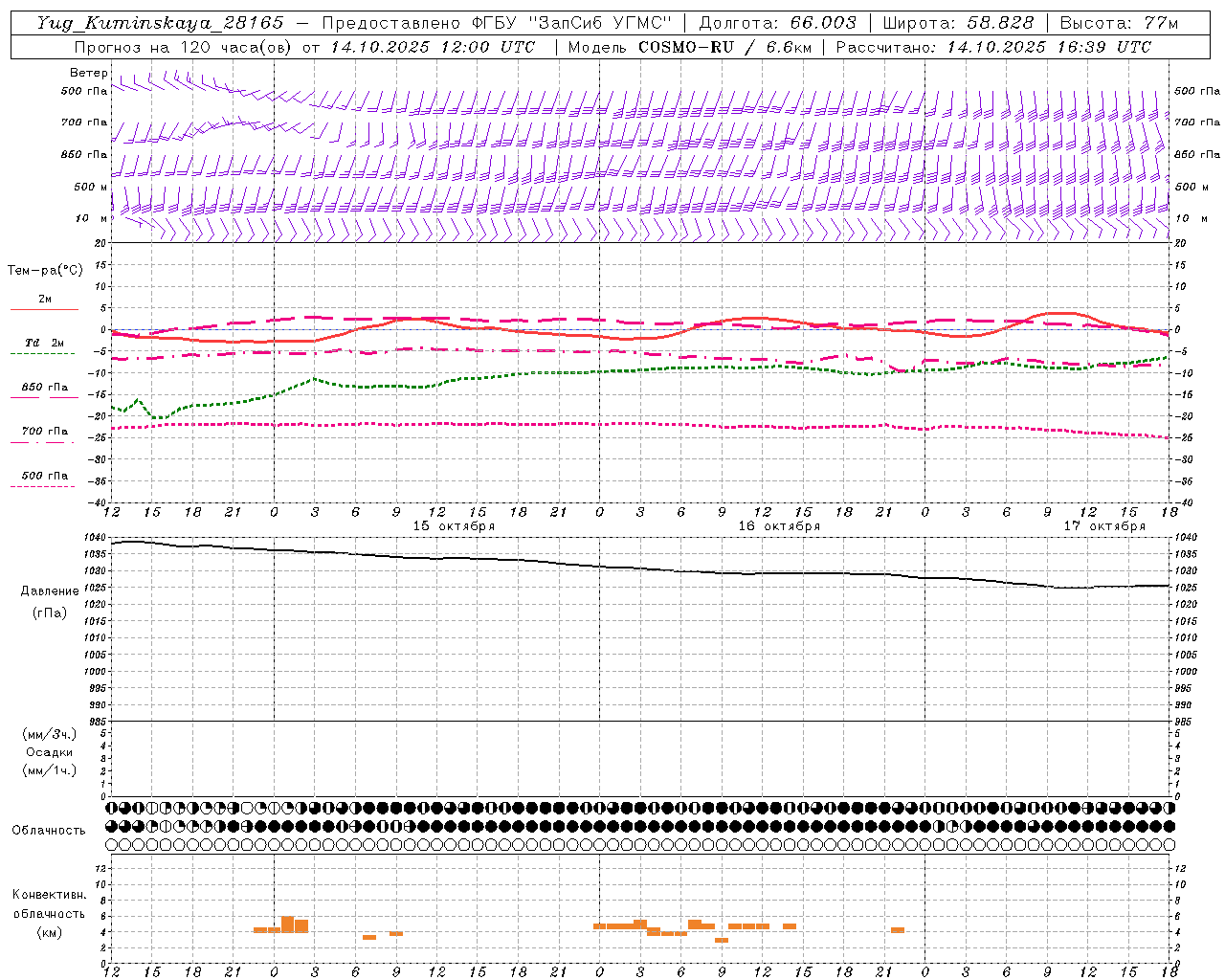Click the dashed line sample under "Td 2м"
Image resolution: width=1225 pixels, height=980 pixels.
(x=42, y=353)
